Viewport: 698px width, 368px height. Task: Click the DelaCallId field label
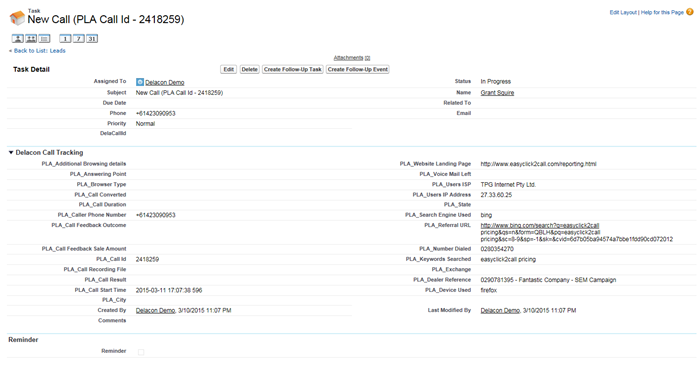pyautogui.click(x=113, y=133)
